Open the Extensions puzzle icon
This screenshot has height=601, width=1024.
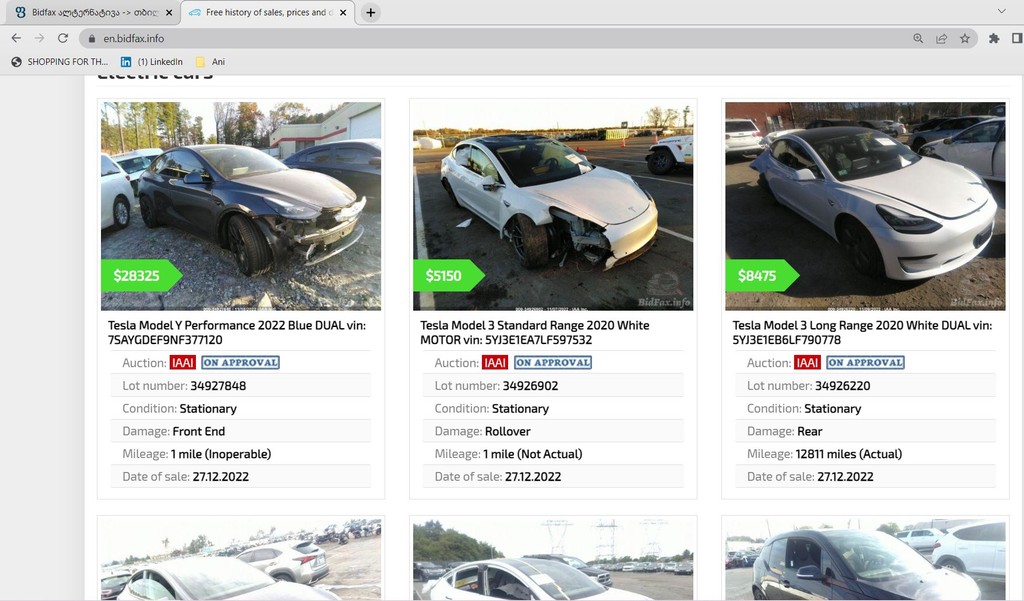pyautogui.click(x=994, y=39)
